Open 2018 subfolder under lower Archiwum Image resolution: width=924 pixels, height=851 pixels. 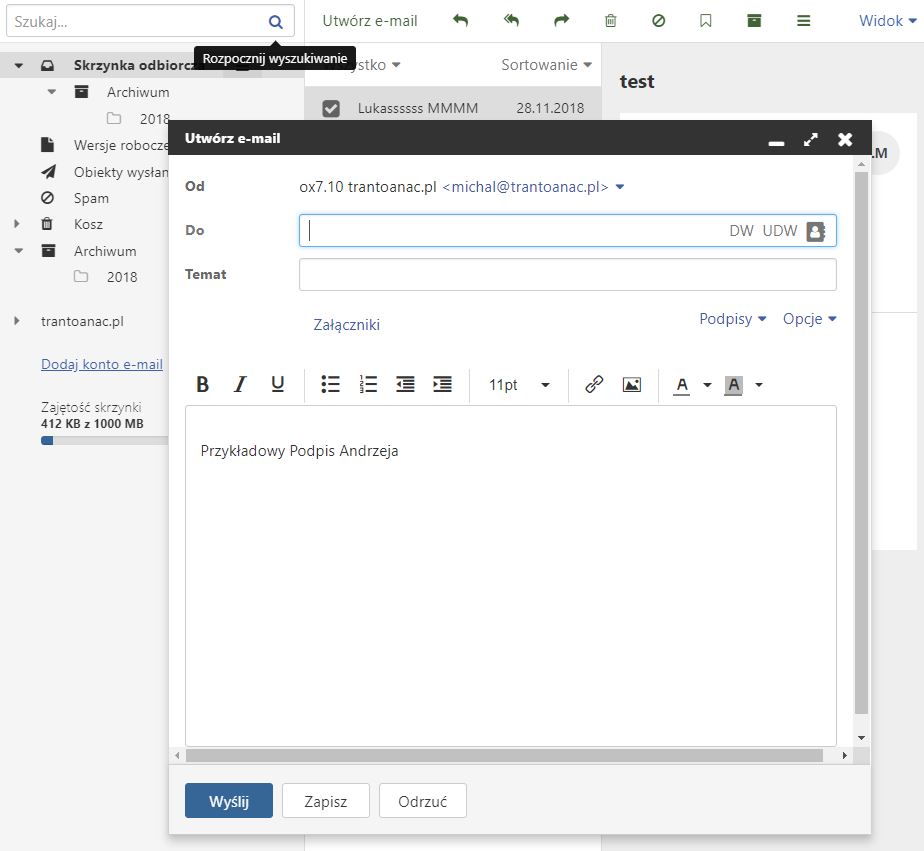point(121,277)
